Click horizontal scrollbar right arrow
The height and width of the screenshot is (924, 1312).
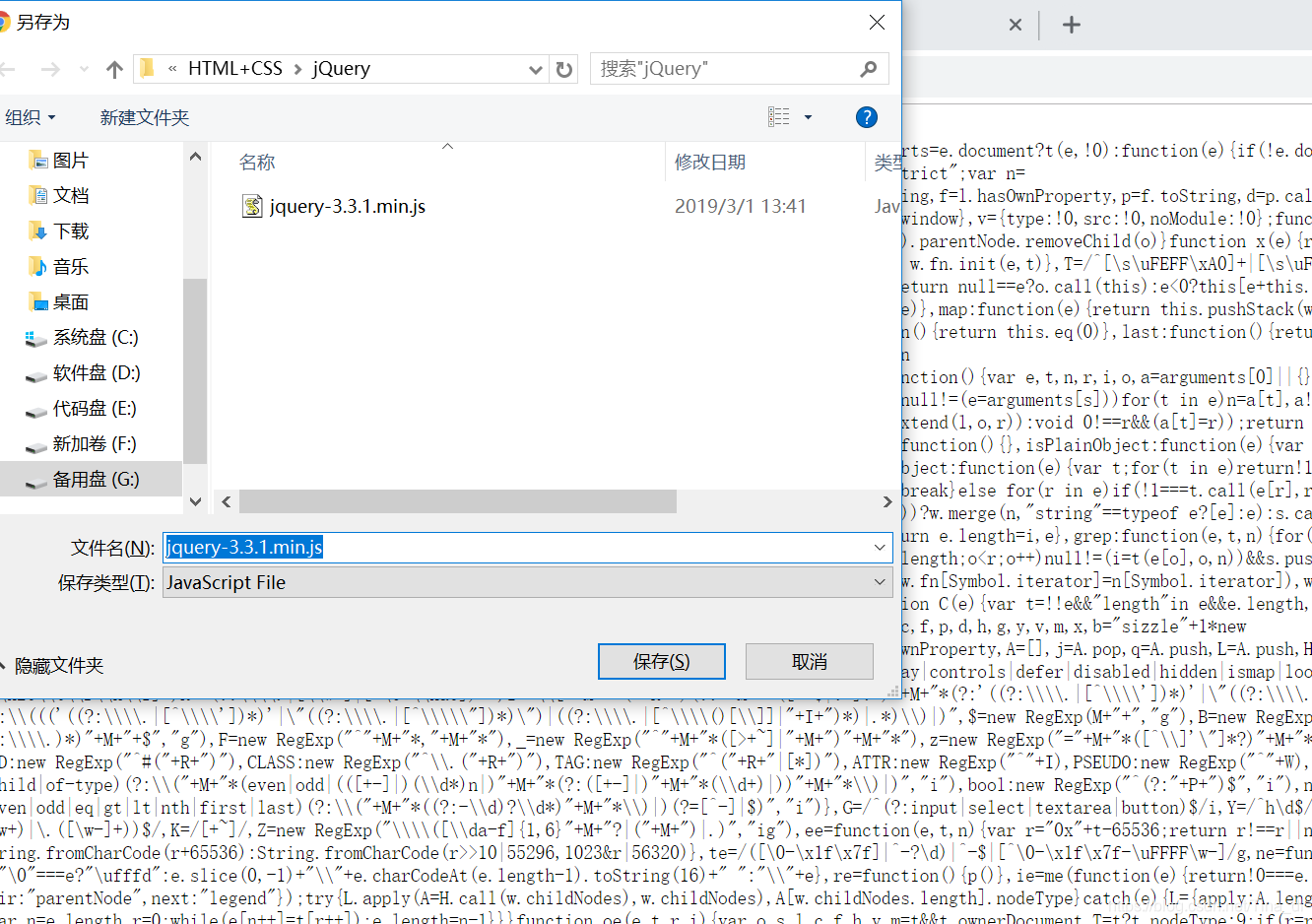coord(887,501)
